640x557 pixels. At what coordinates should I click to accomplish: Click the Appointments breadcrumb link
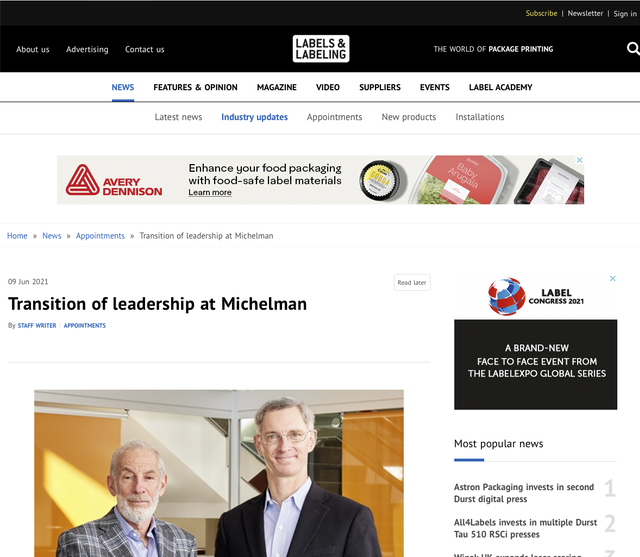100,236
